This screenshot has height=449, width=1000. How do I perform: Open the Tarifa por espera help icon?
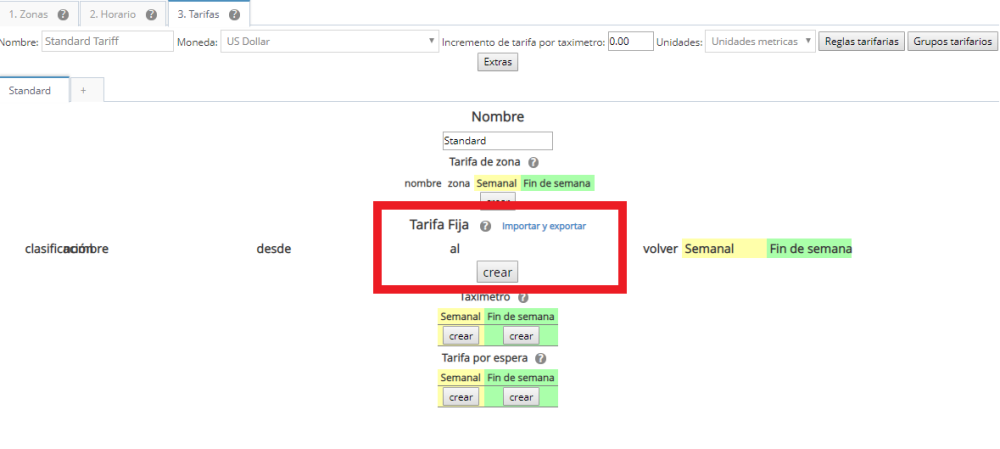[x=541, y=358]
